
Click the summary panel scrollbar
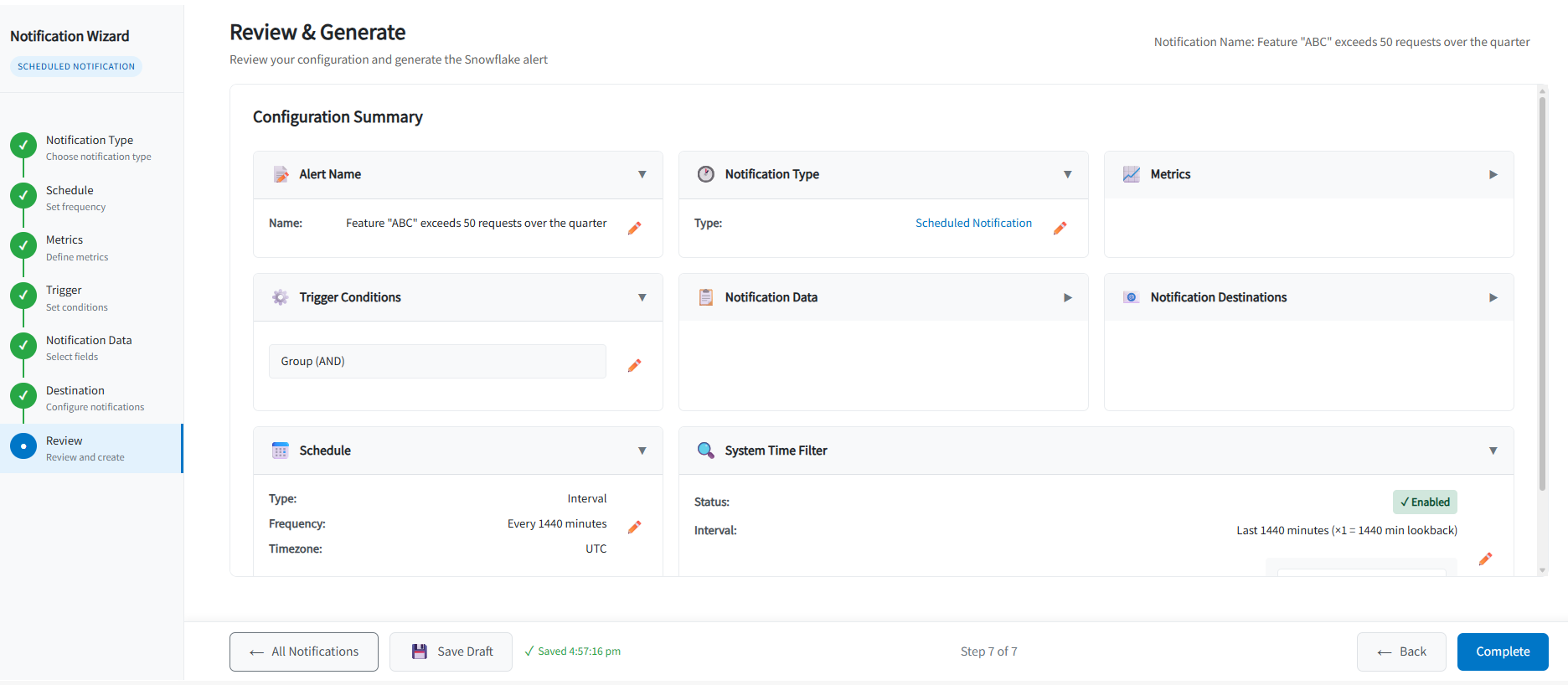coord(1542,293)
